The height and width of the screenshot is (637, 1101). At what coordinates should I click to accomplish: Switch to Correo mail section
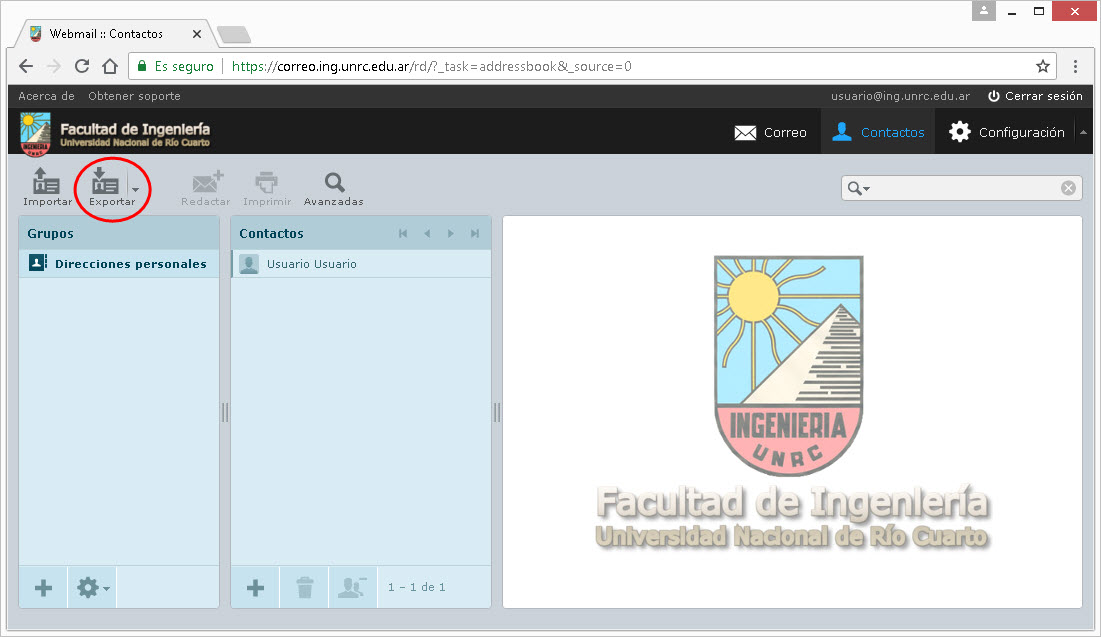pyautogui.click(x=770, y=132)
